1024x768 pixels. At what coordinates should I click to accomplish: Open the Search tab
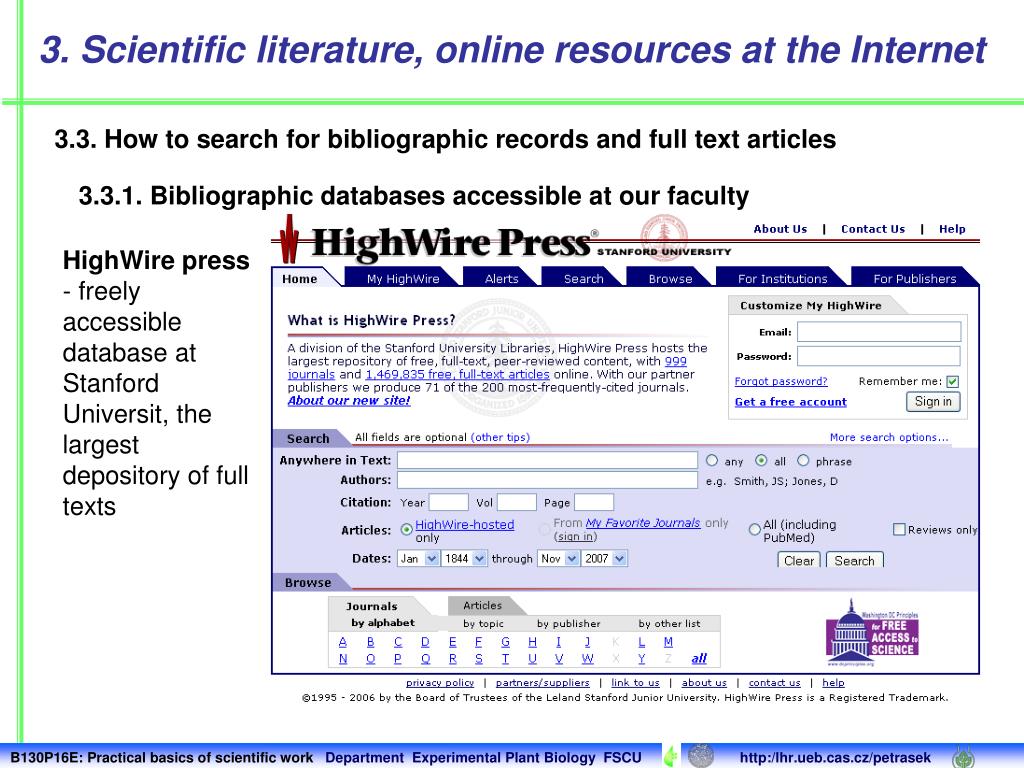coord(584,279)
